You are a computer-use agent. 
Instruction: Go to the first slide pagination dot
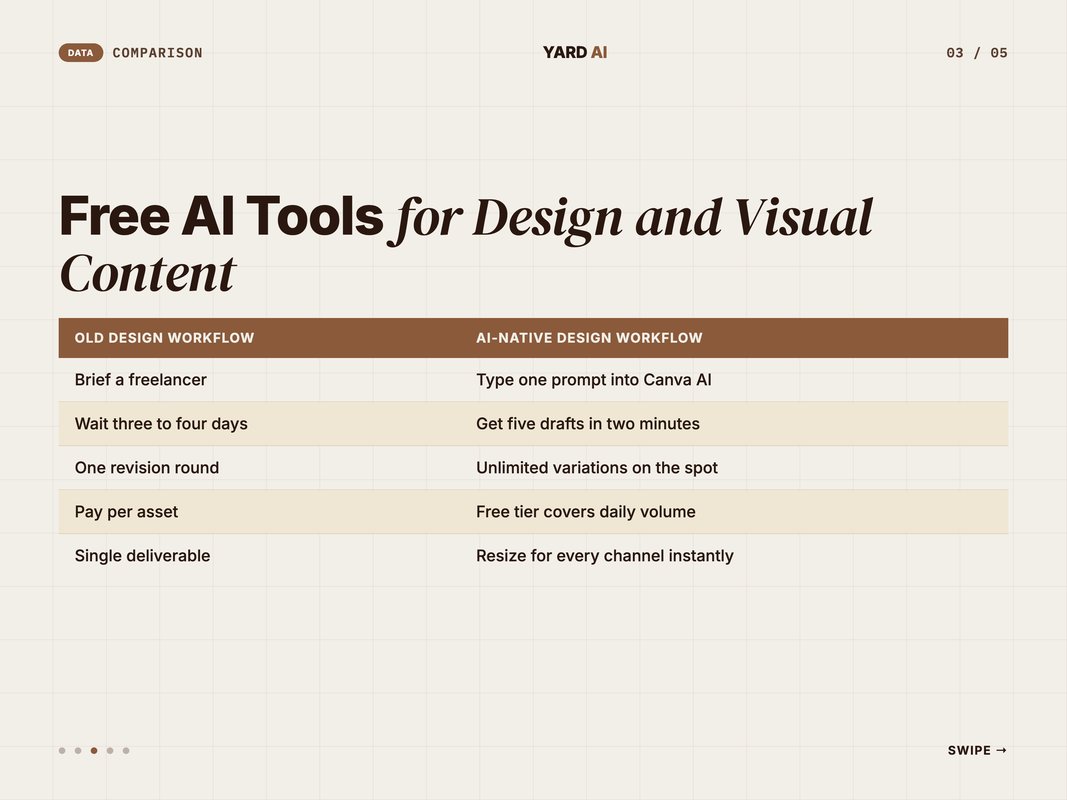(62, 750)
